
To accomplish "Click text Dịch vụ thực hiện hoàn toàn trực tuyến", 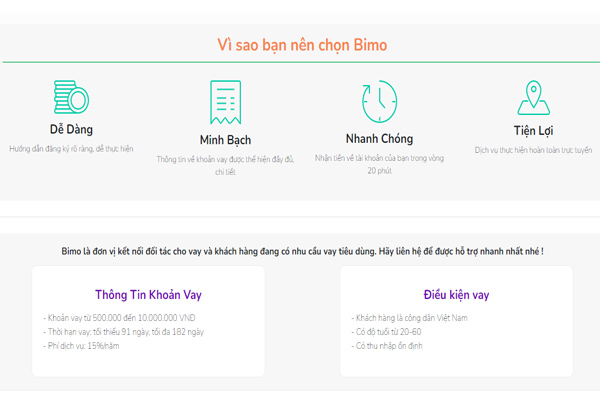I will pos(533,150).
